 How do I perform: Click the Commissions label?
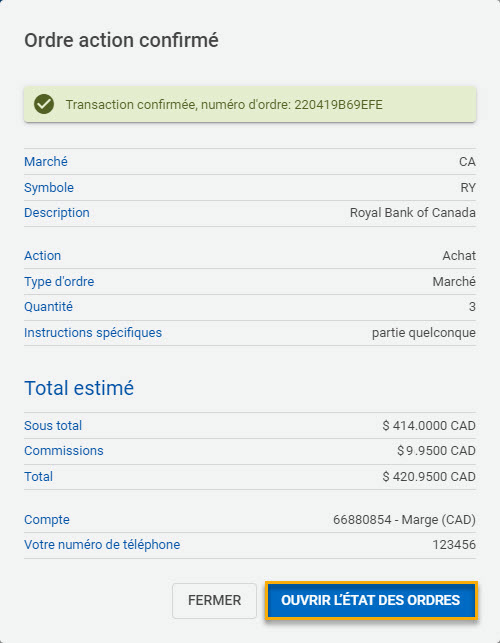pyautogui.click(x=64, y=450)
